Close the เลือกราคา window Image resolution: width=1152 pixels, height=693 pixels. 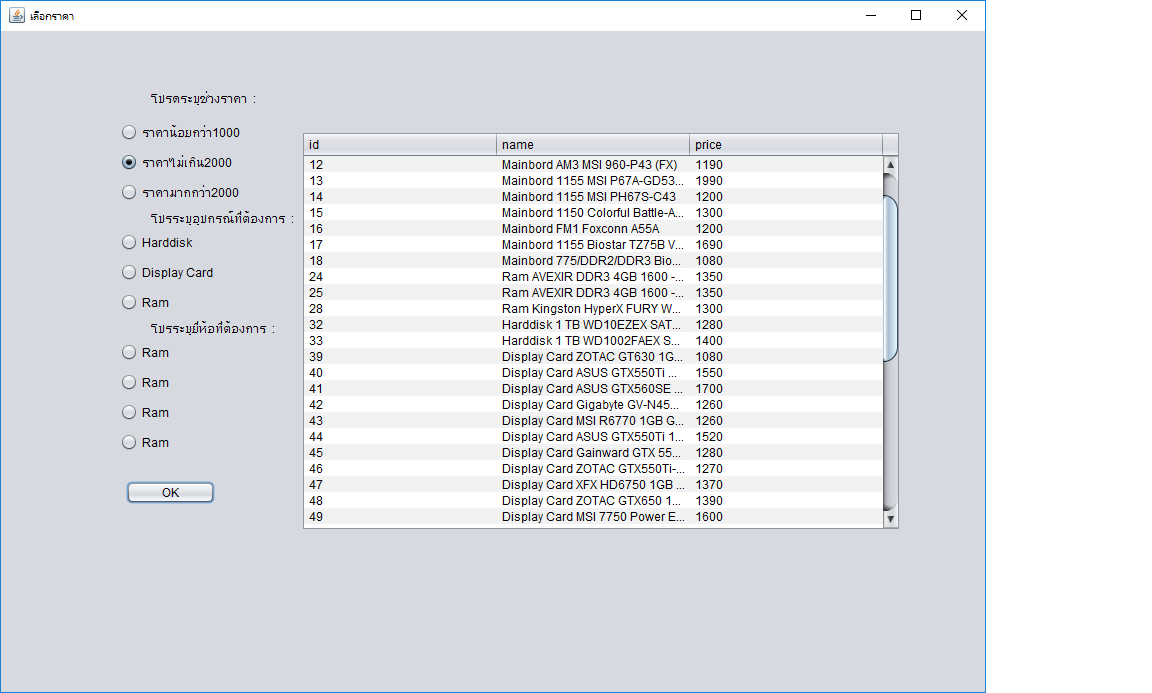(x=962, y=15)
